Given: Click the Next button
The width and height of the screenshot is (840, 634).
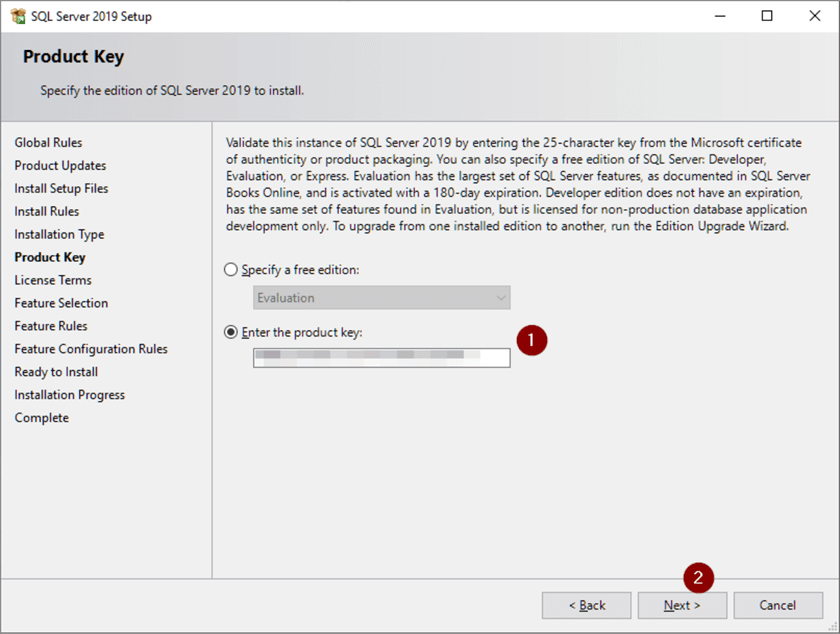Looking at the screenshot, I should pos(682,605).
